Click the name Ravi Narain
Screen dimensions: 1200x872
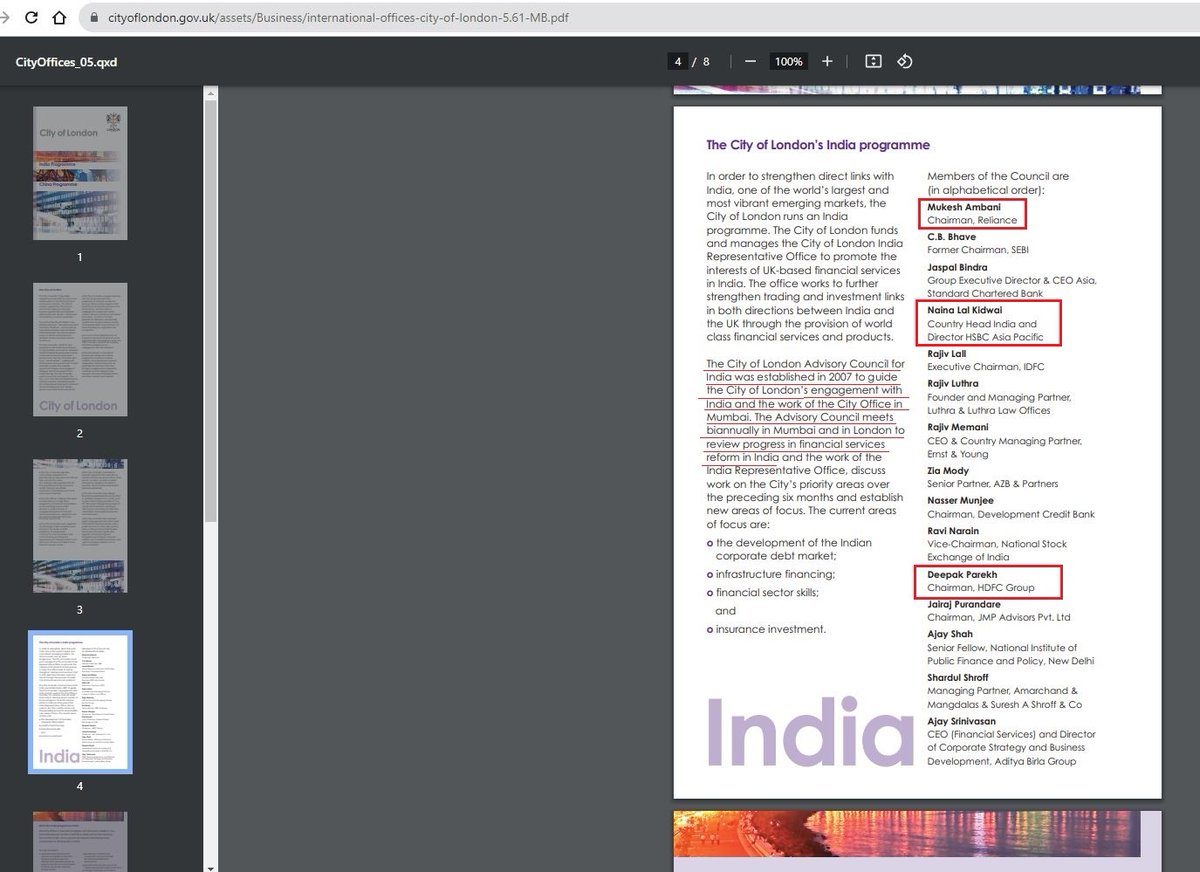click(953, 531)
